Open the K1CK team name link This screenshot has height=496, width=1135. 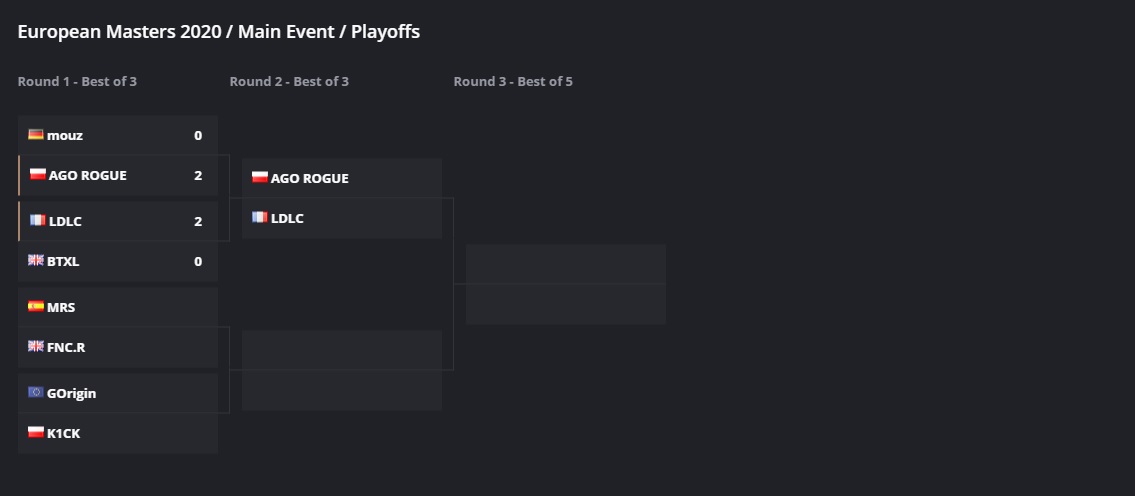tap(63, 434)
